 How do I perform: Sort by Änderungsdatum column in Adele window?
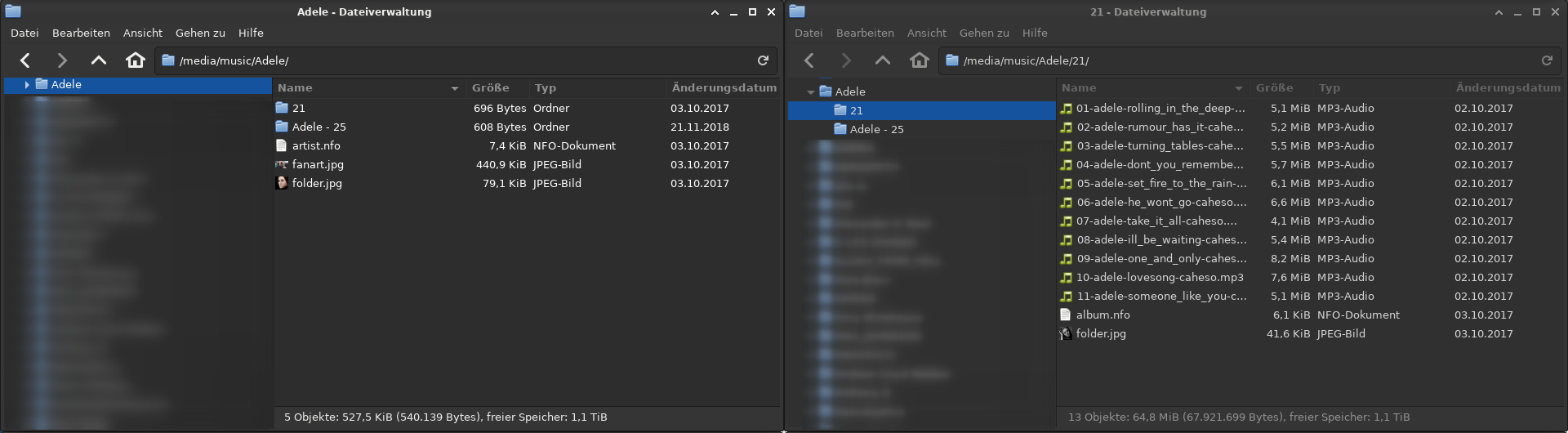pyautogui.click(x=724, y=88)
